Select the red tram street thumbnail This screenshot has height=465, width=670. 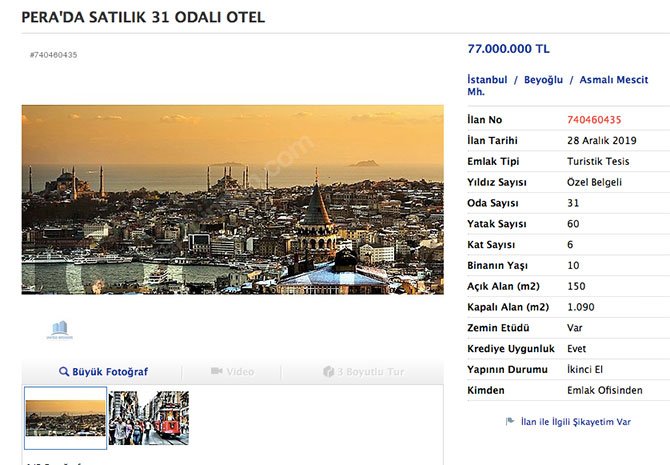pyautogui.click(x=149, y=418)
